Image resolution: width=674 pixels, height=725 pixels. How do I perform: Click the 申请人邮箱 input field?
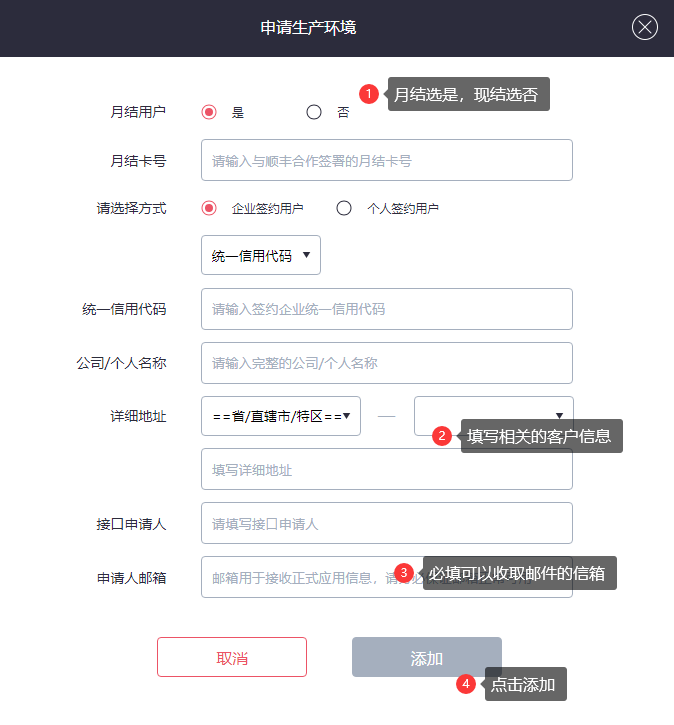tap(300, 577)
